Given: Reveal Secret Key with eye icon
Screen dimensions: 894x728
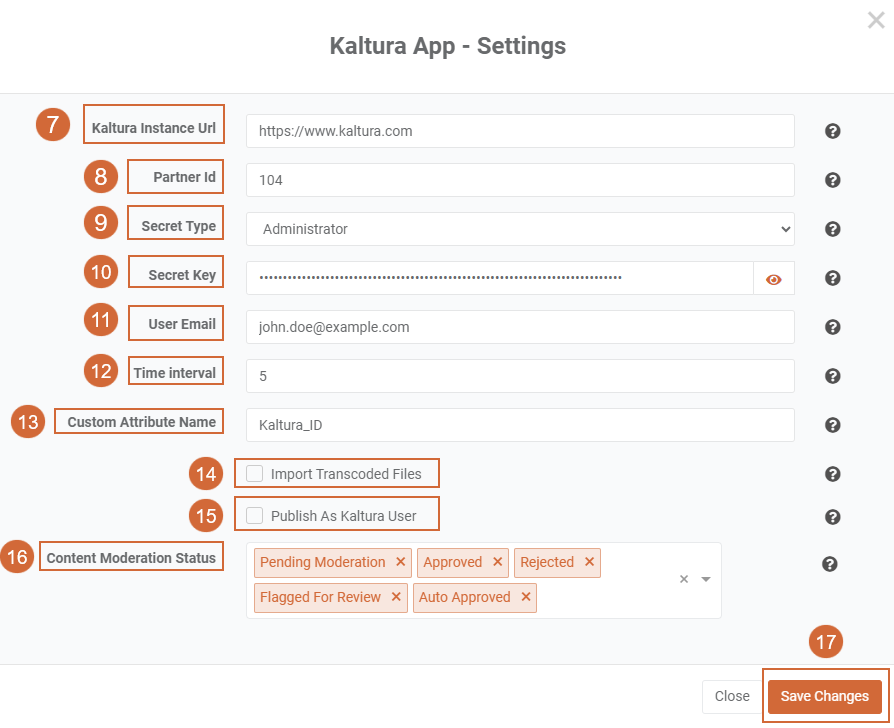Looking at the screenshot, I should 773,279.
